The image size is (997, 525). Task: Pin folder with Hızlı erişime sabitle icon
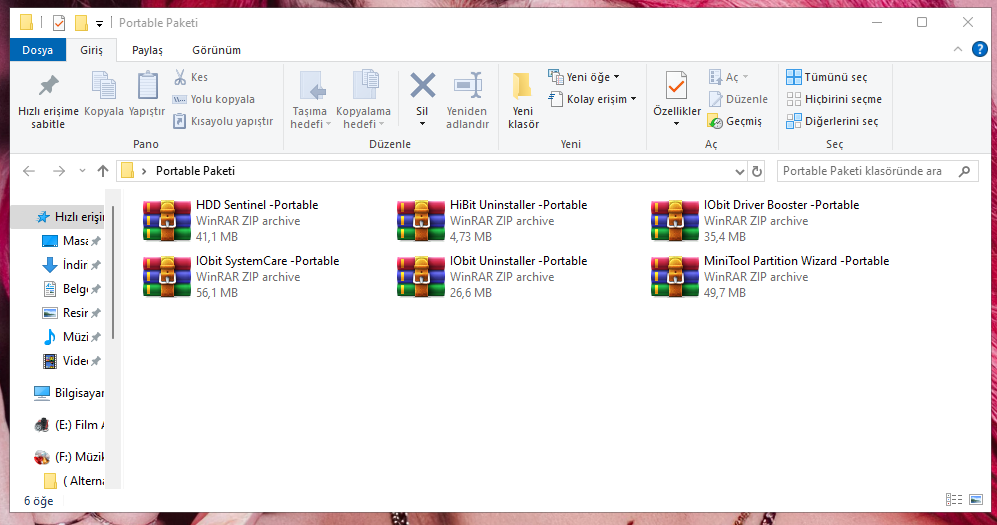[x=48, y=86]
